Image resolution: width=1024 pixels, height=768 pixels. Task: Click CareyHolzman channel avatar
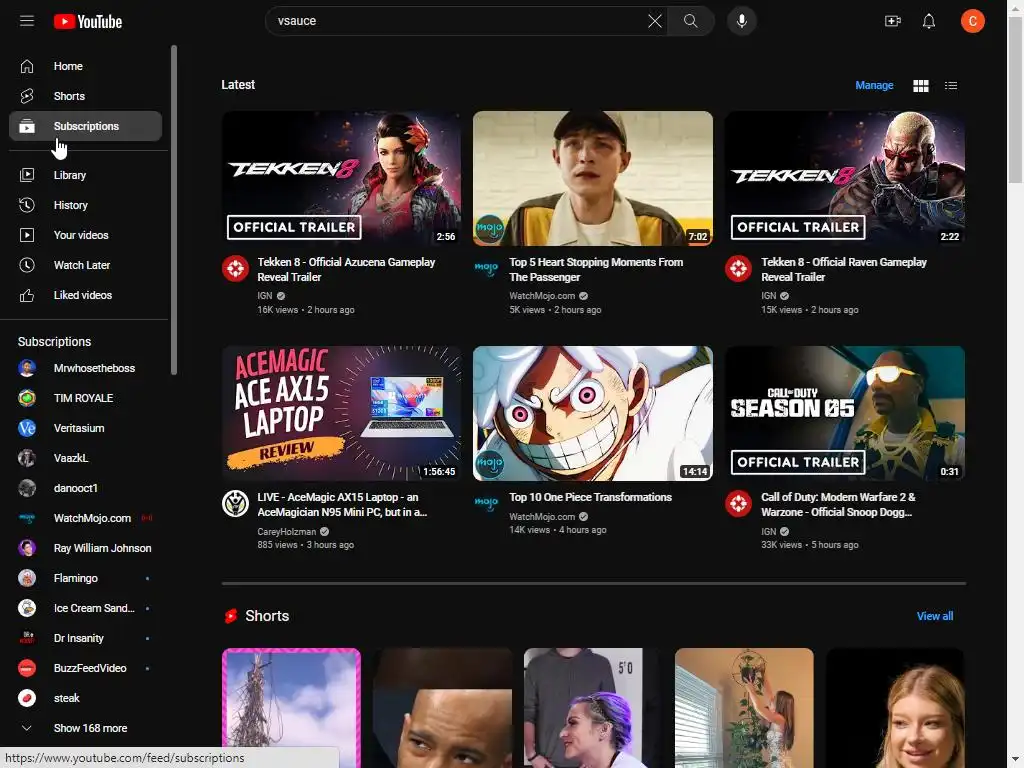235,504
